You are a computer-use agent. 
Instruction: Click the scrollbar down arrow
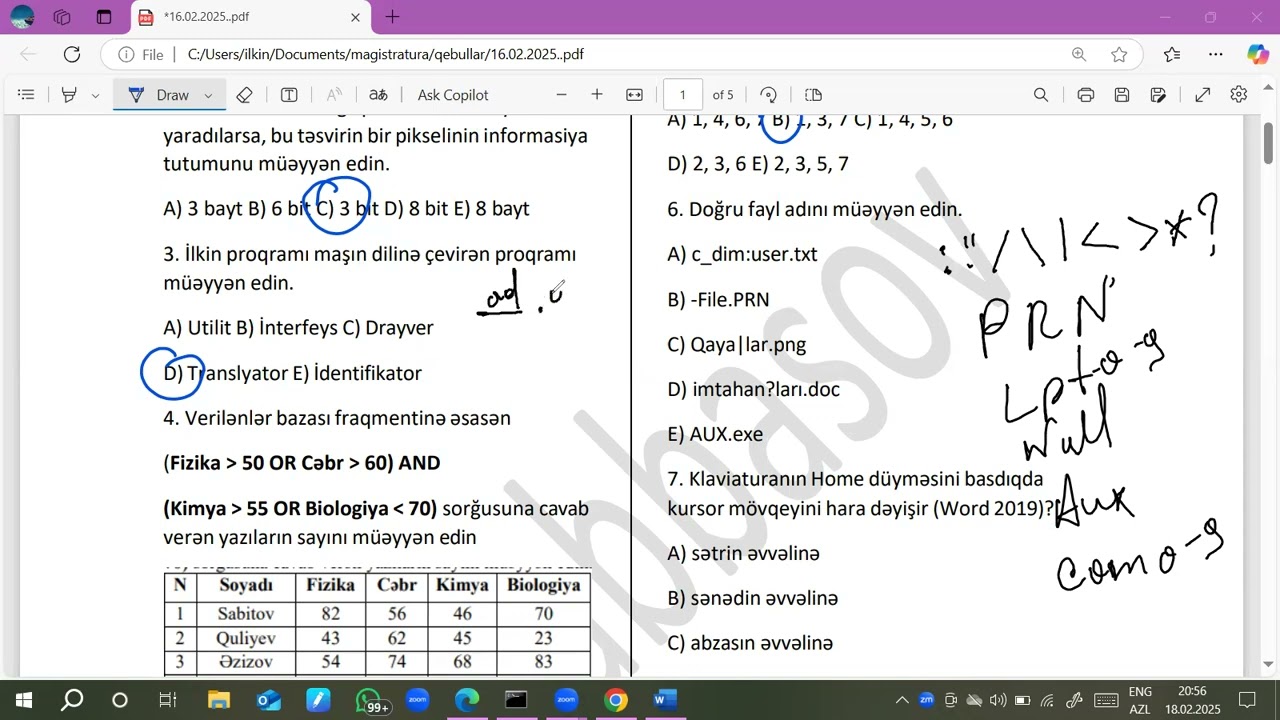(x=1268, y=664)
